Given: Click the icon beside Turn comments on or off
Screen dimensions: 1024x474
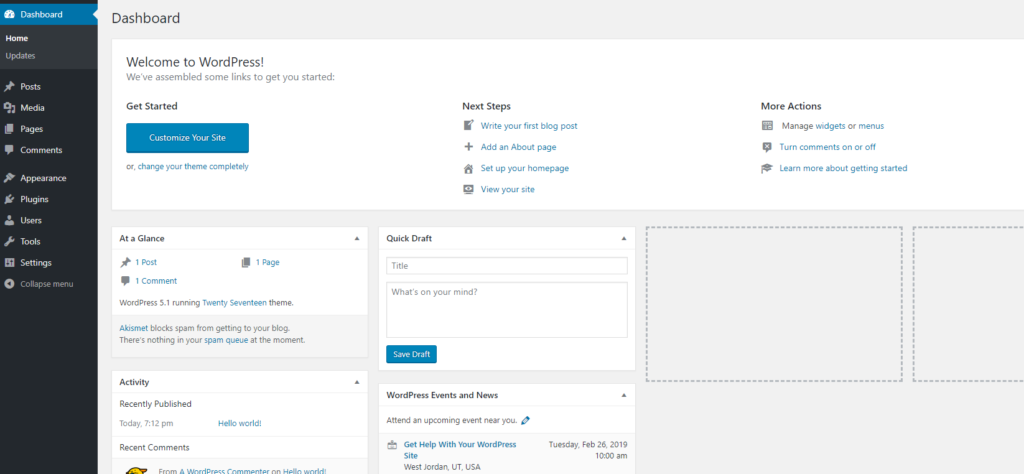Looking at the screenshot, I should [767, 147].
